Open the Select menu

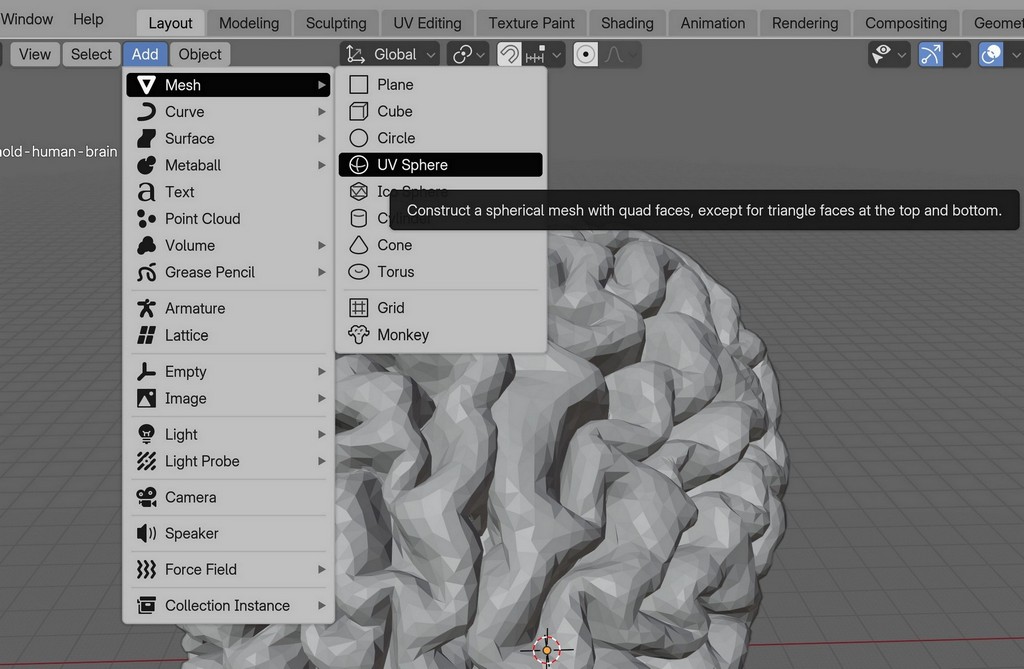pos(91,54)
